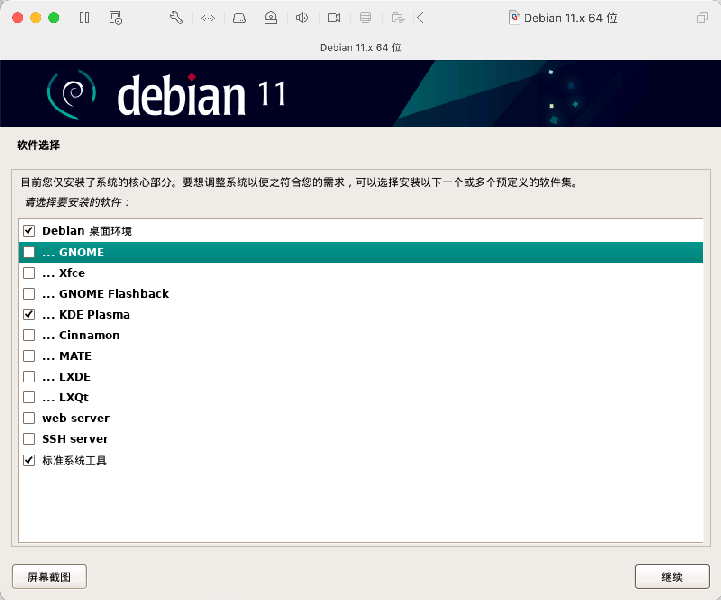
Task: Click the window tiling icon at top right
Action: [702, 18]
